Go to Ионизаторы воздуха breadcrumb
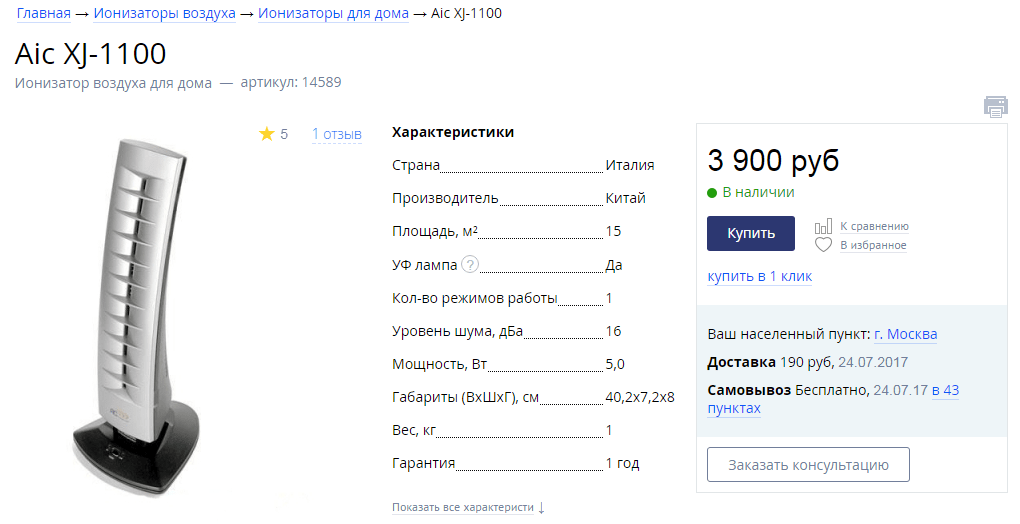 pos(165,13)
